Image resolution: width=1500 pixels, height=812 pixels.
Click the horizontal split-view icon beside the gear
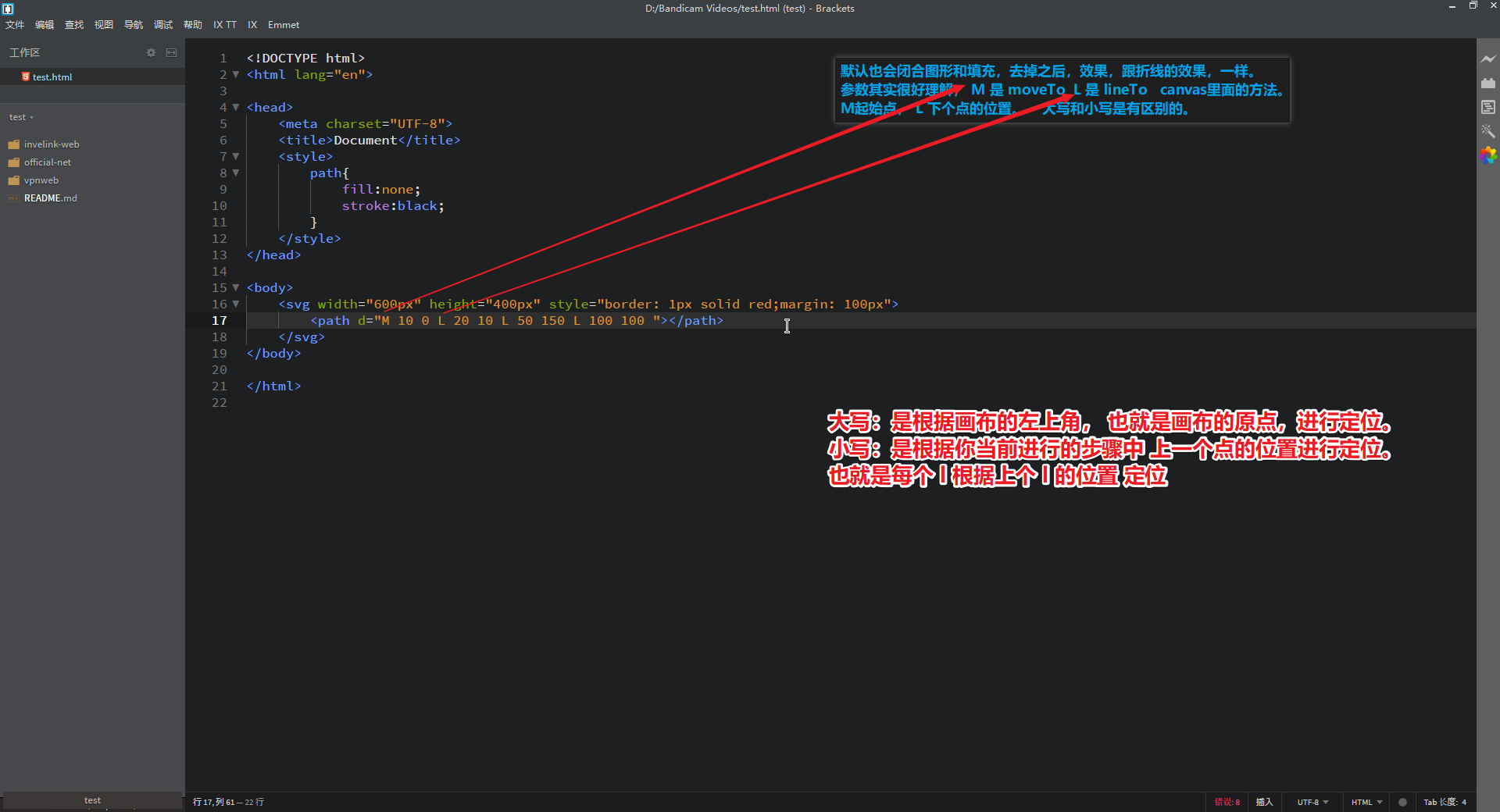coord(172,52)
